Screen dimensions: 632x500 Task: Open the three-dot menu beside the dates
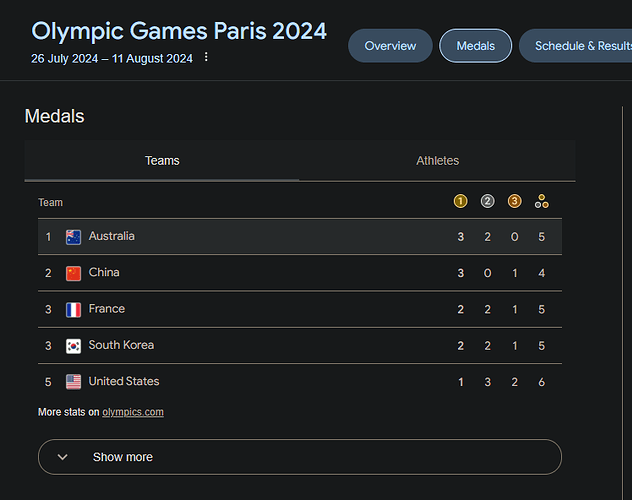[206, 57]
